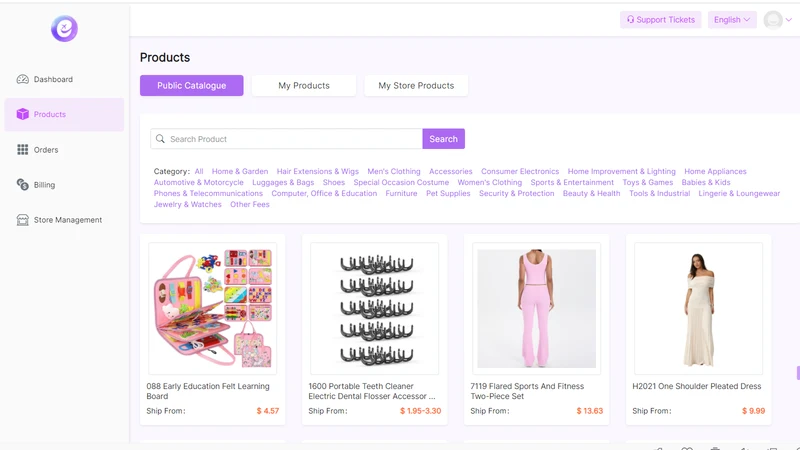Click the Store Management shop icon
This screenshot has width=800, height=450.
[22, 220]
